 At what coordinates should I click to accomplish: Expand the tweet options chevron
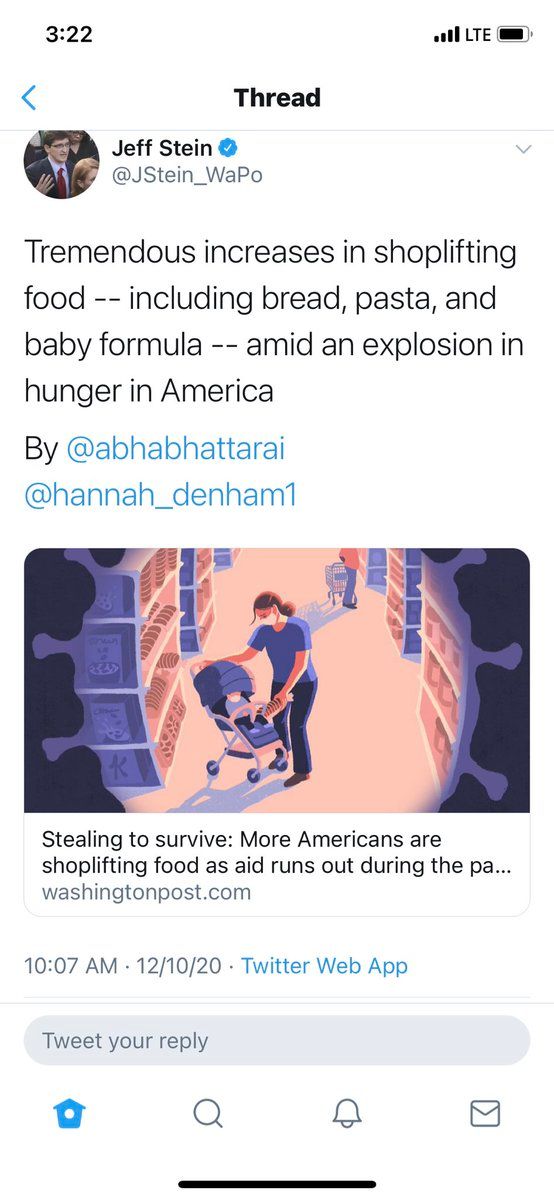click(x=522, y=150)
